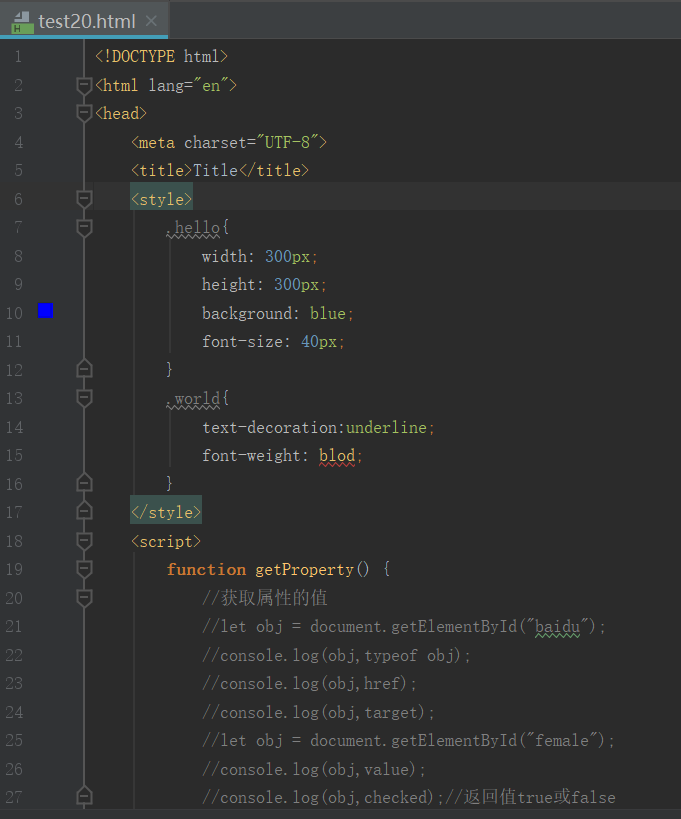
Task: Click the 'font-weight' property name
Action: 251,456
